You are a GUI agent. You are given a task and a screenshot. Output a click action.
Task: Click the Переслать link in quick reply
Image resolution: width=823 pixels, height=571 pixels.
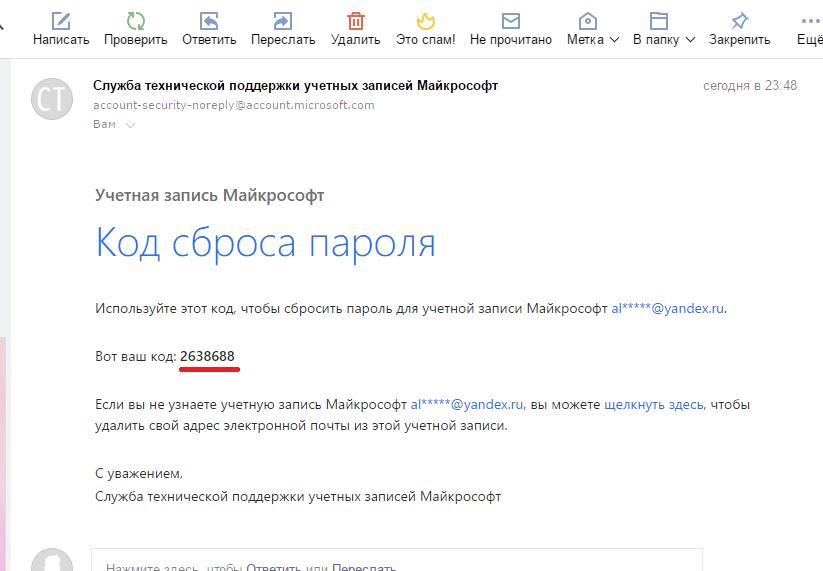tap(363, 566)
